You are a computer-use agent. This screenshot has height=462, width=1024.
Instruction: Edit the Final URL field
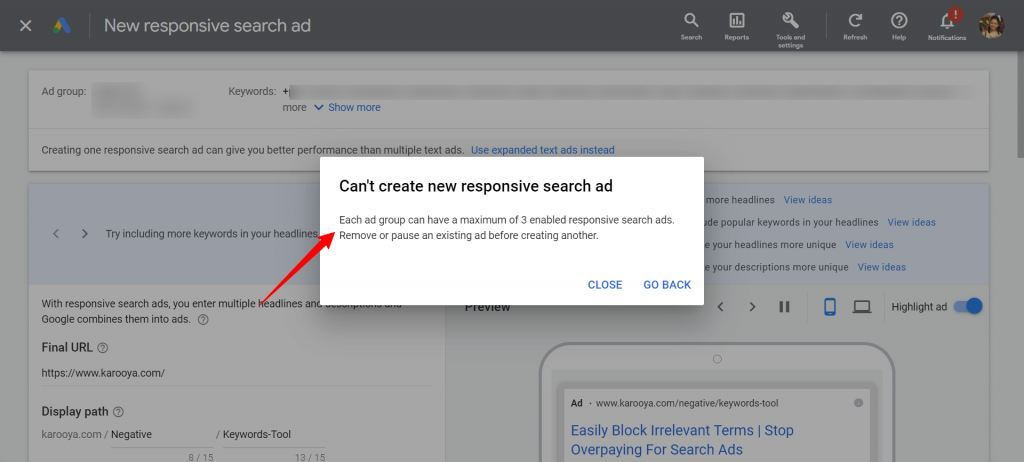tap(236, 373)
